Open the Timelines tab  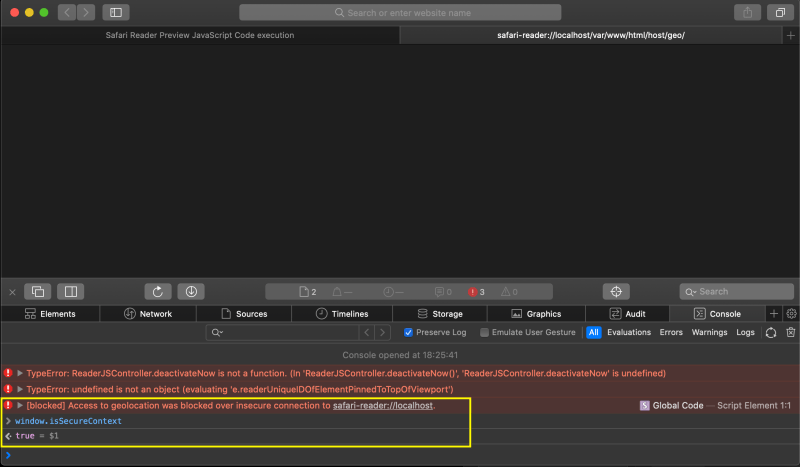(342, 314)
